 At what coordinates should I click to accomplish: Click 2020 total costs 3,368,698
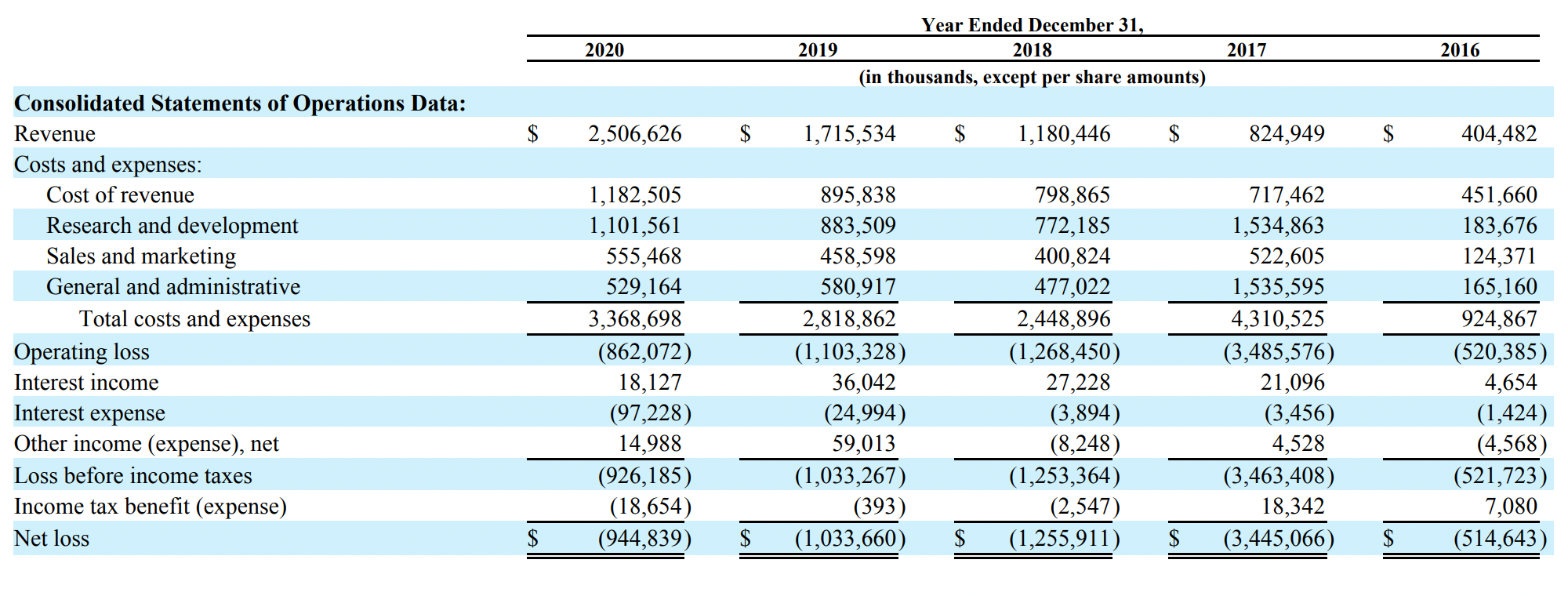pos(635,319)
